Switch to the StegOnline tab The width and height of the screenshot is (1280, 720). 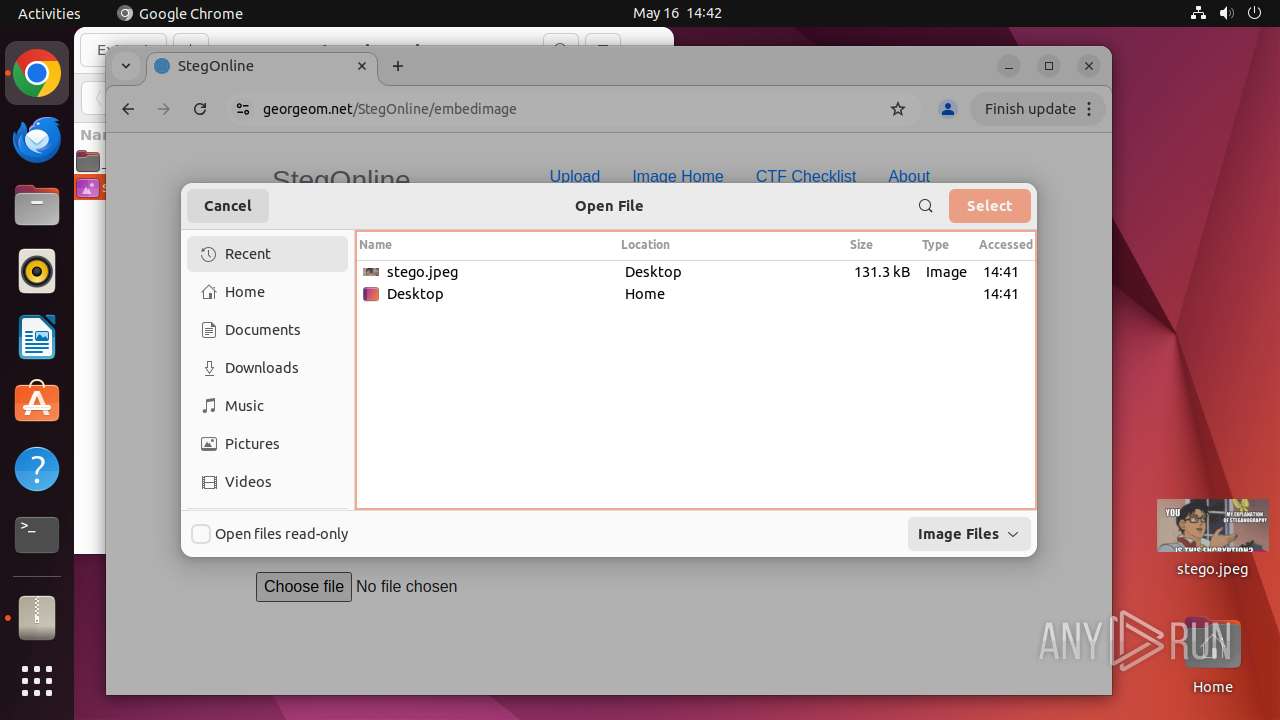262,66
